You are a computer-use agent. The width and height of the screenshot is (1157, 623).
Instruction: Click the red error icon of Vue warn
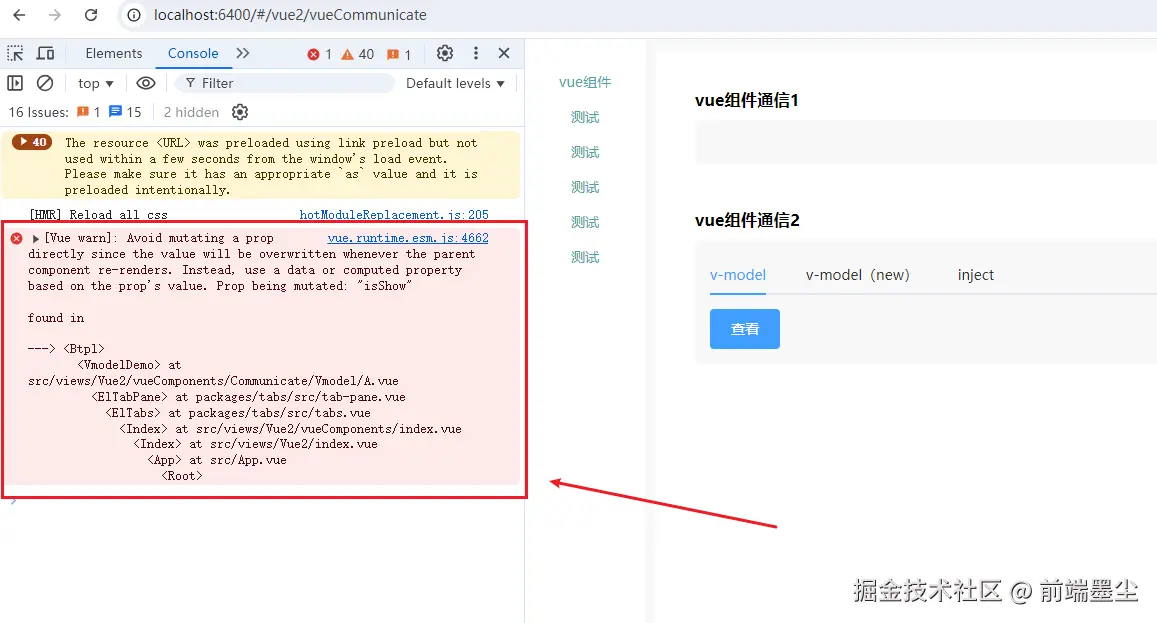coord(17,238)
